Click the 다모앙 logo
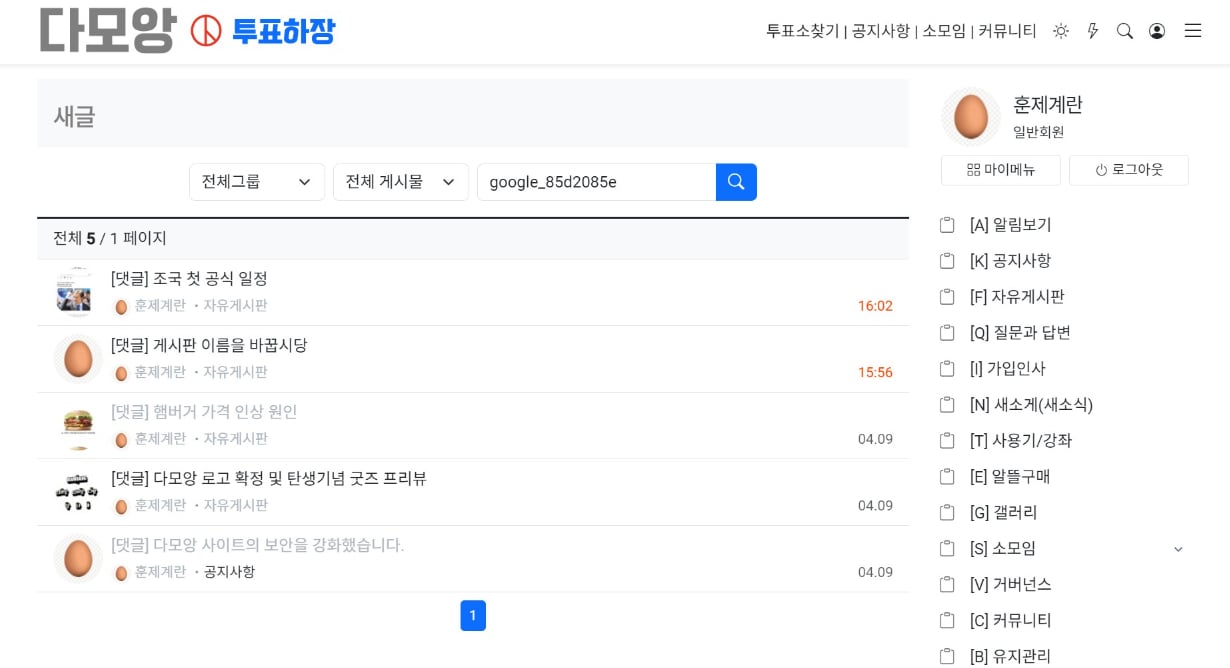This screenshot has height=668, width=1230. tap(108, 30)
